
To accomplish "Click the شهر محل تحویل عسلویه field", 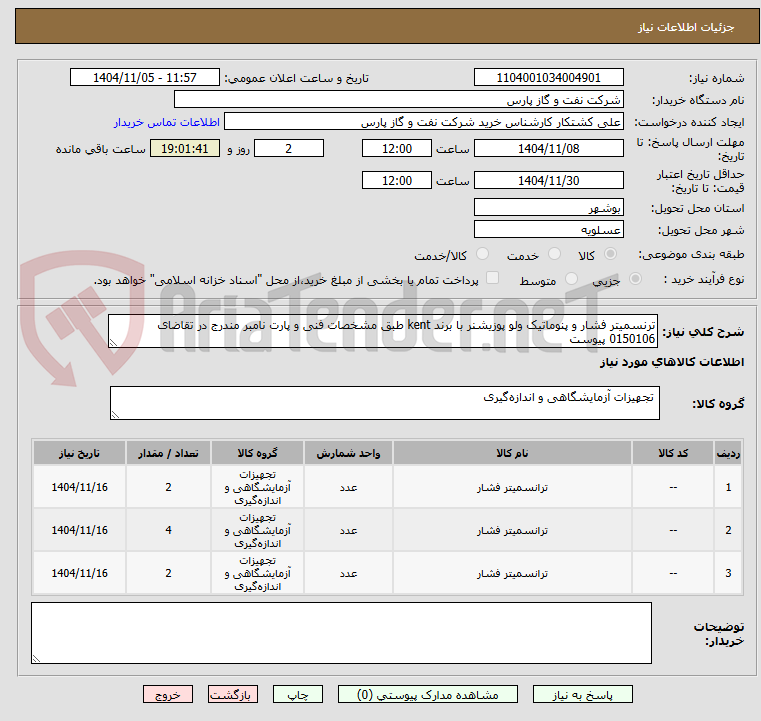I will [548, 229].
